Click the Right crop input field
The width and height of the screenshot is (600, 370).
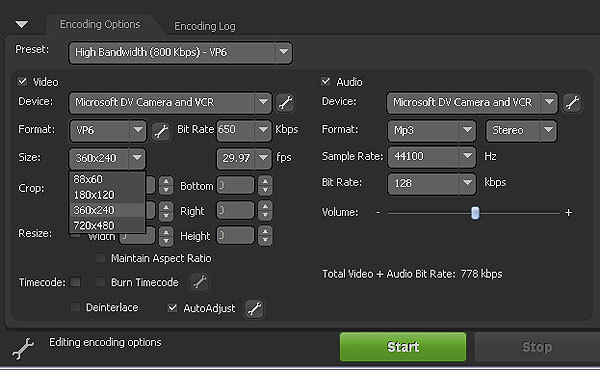pyautogui.click(x=235, y=210)
